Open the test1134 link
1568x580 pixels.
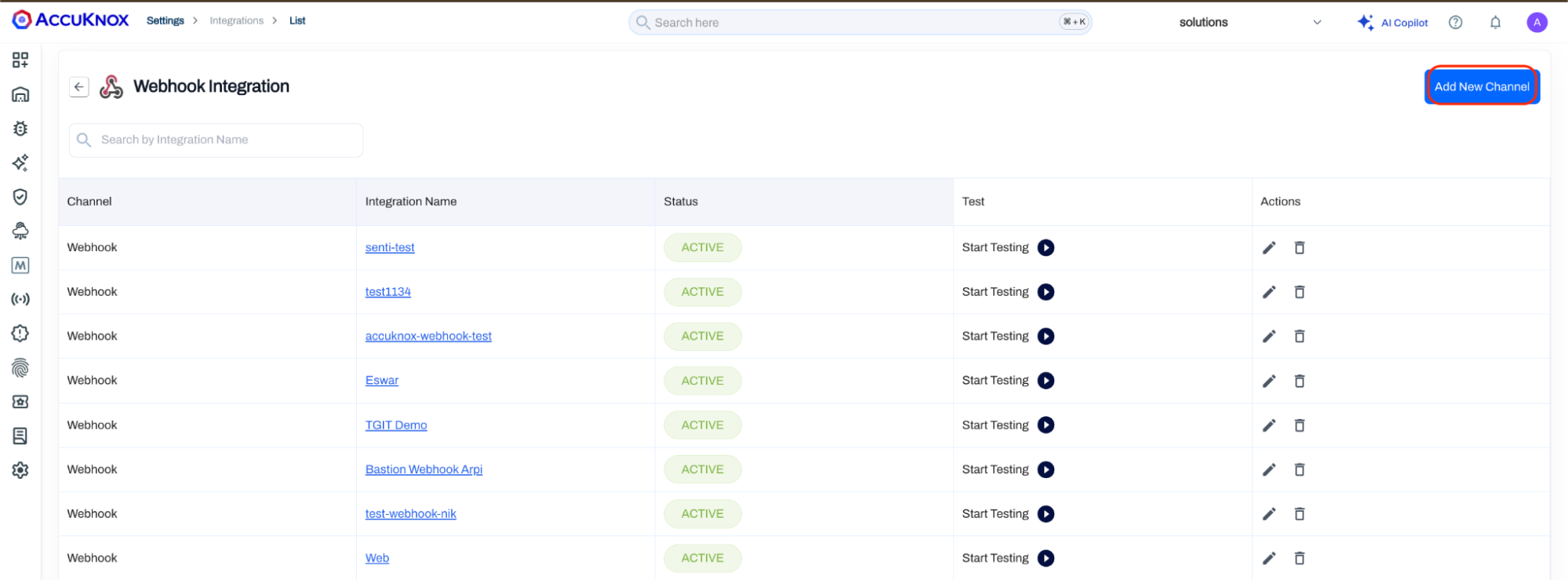click(x=388, y=292)
